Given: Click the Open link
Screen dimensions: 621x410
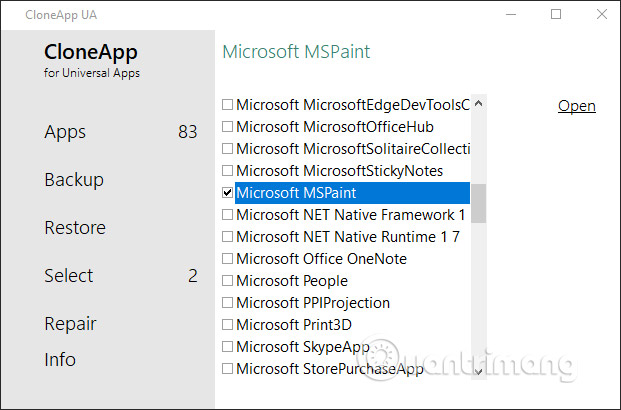Looking at the screenshot, I should point(577,106).
